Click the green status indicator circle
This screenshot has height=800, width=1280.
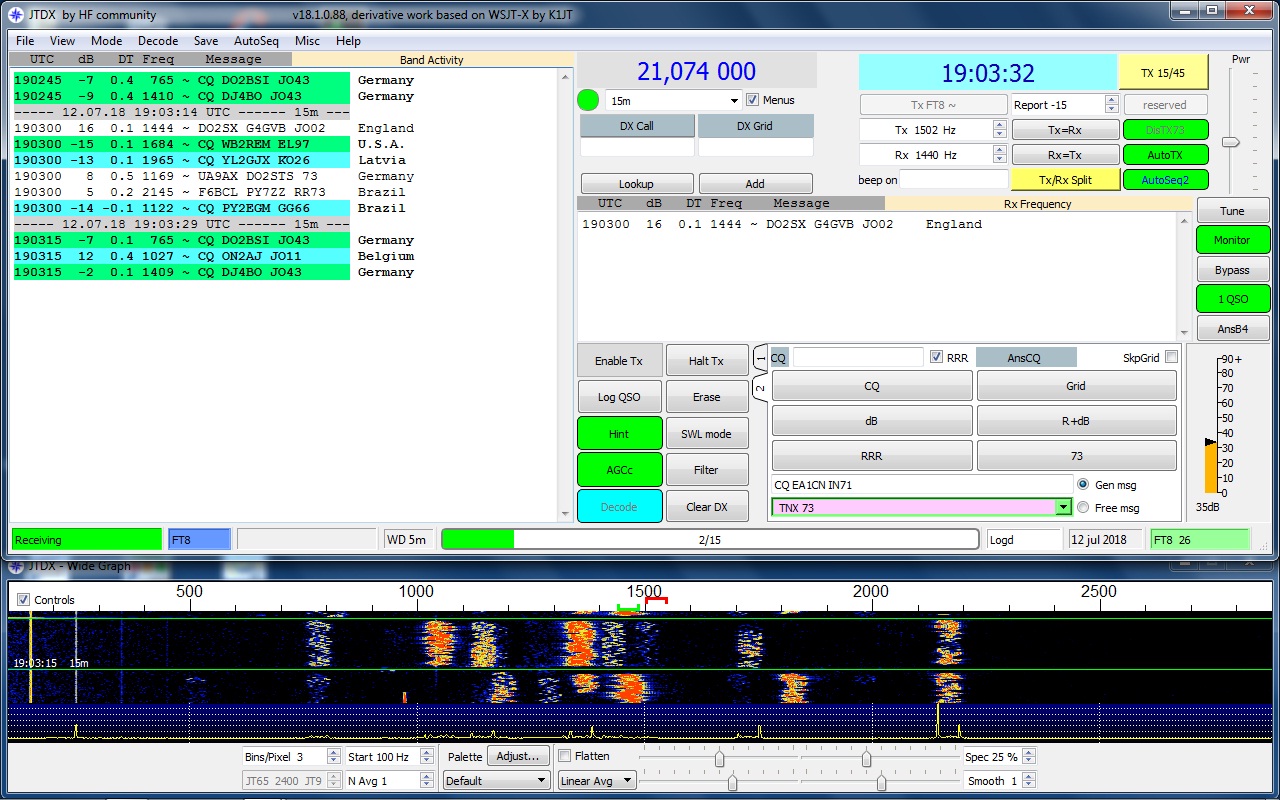(588, 100)
